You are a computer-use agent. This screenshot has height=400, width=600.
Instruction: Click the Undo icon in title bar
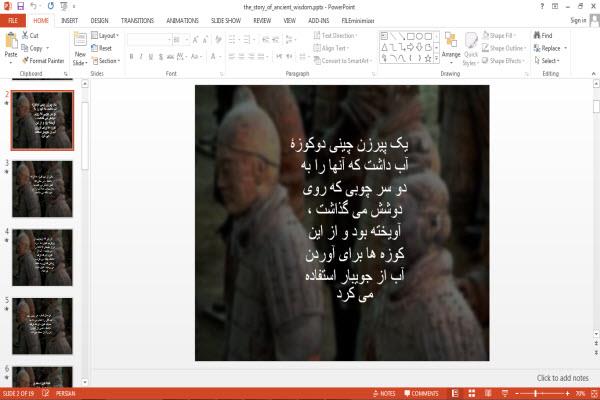click(x=33, y=6)
